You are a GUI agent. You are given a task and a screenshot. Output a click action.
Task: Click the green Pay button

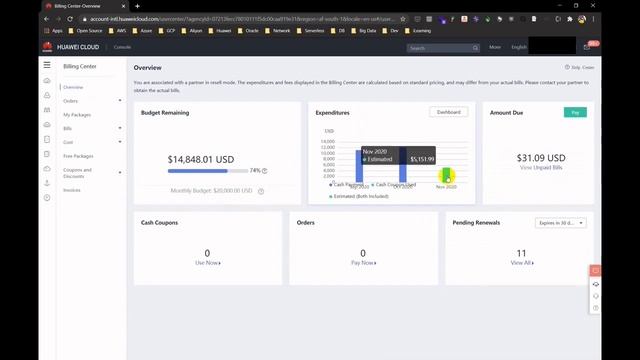click(x=575, y=112)
